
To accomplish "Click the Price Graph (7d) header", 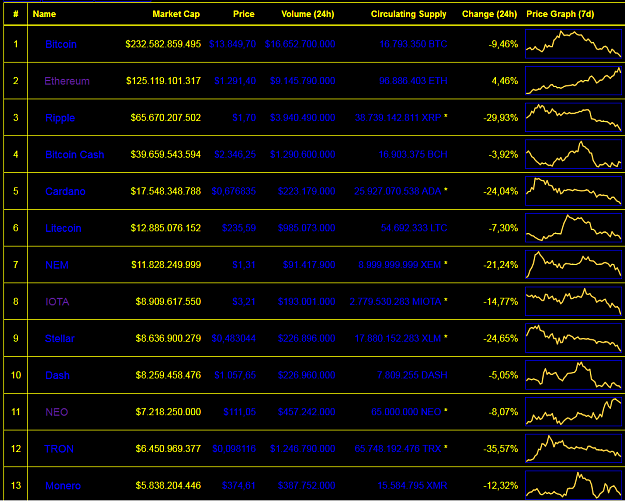I will (x=560, y=14).
